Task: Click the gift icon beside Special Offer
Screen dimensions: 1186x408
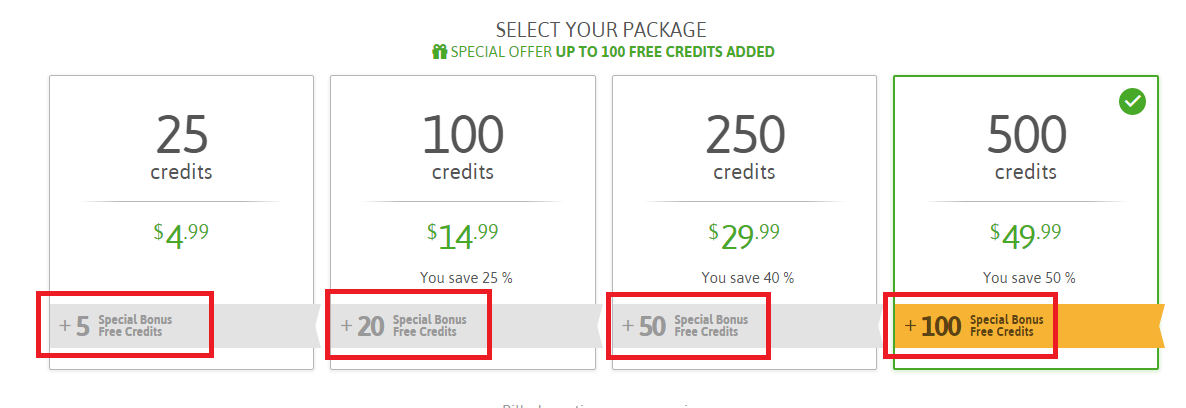Action: (438, 52)
